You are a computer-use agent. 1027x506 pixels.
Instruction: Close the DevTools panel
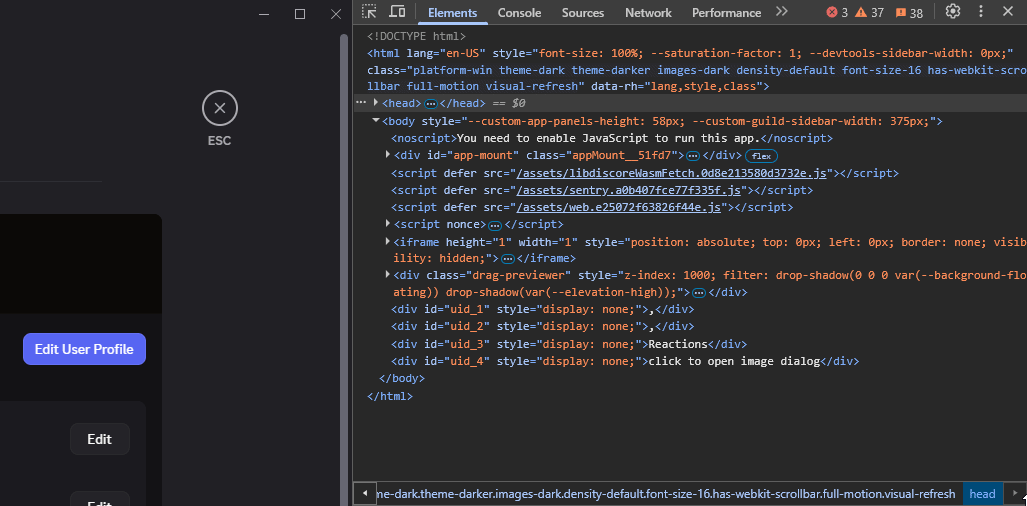point(1007,11)
